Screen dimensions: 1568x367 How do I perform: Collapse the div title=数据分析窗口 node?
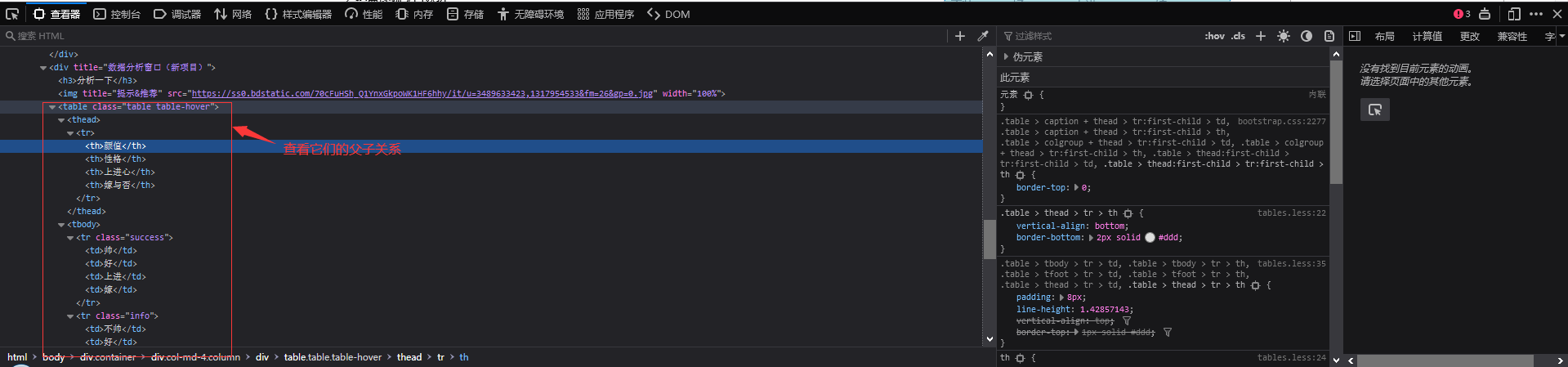pyautogui.click(x=43, y=68)
